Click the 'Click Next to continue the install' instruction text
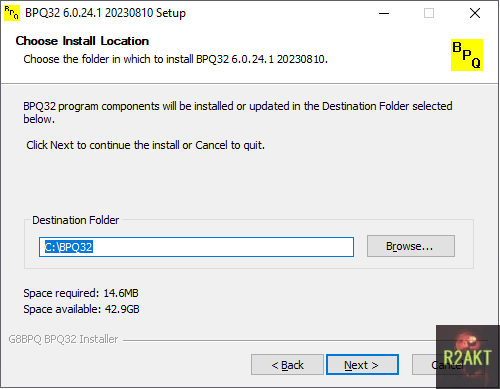The height and width of the screenshot is (389, 500). [x=146, y=145]
